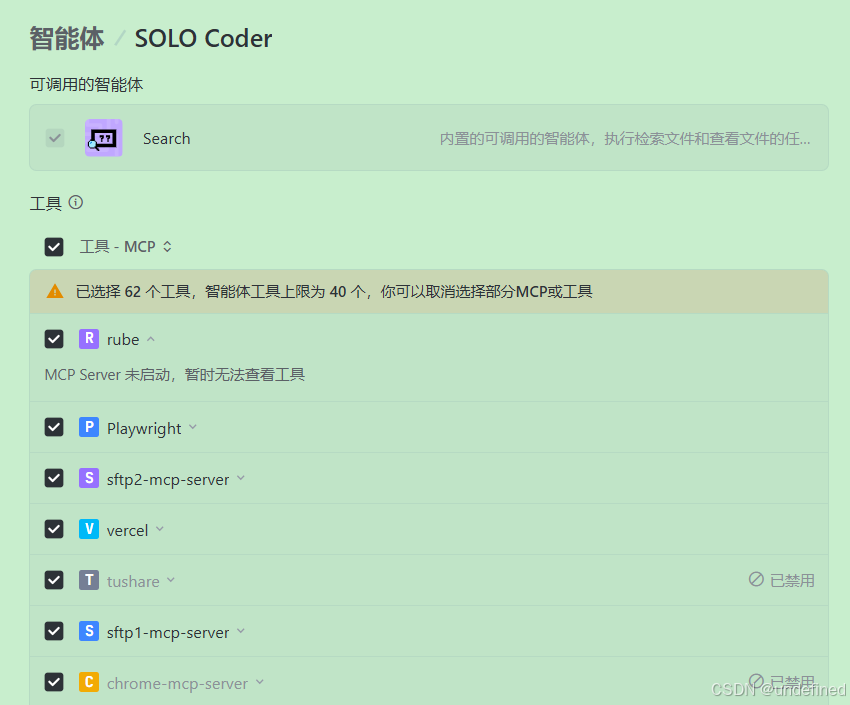Click the 可调用的智能体 heading

(x=86, y=85)
